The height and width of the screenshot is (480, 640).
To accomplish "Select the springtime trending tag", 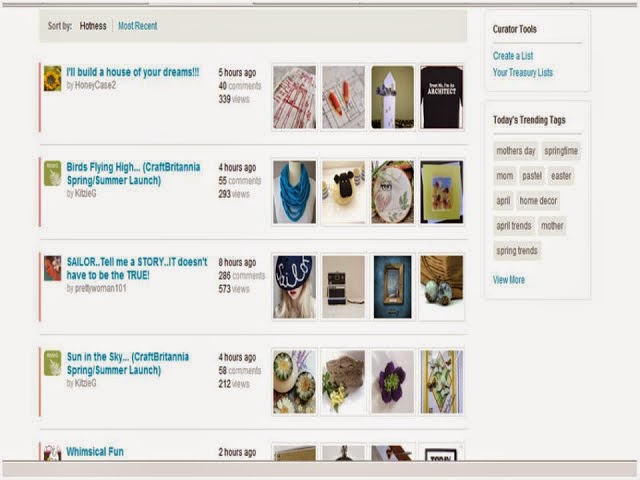I will click(561, 151).
